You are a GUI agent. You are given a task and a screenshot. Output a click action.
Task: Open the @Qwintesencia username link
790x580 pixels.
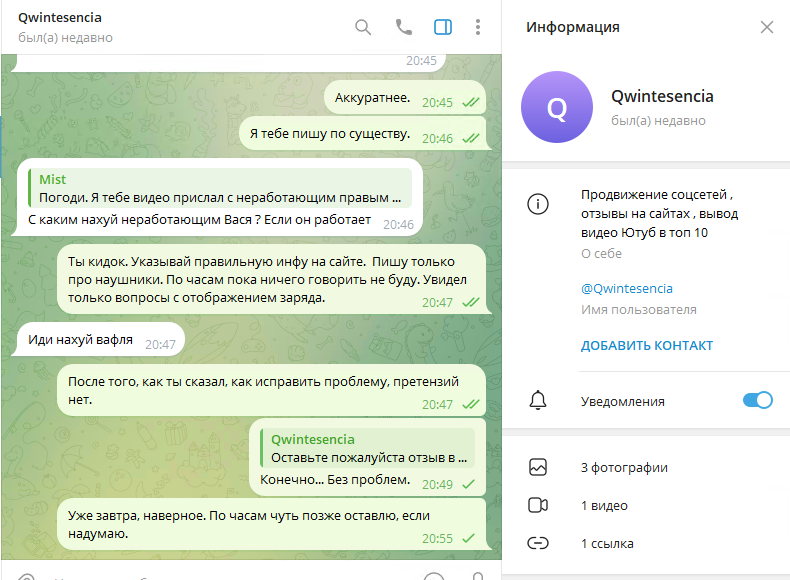[x=627, y=288]
